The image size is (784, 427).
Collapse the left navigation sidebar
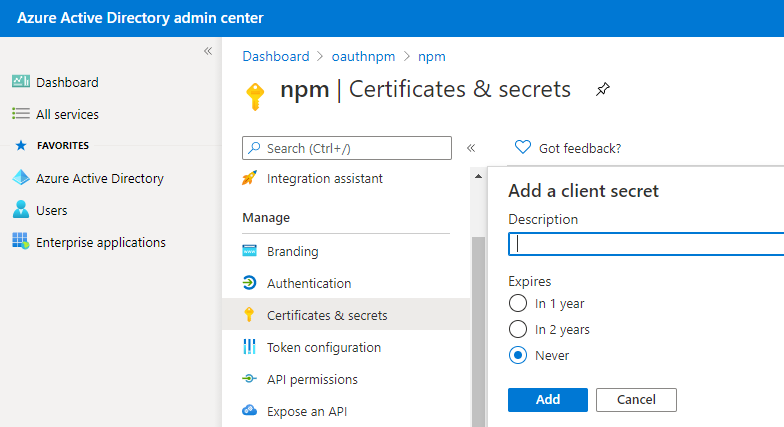pyautogui.click(x=208, y=51)
